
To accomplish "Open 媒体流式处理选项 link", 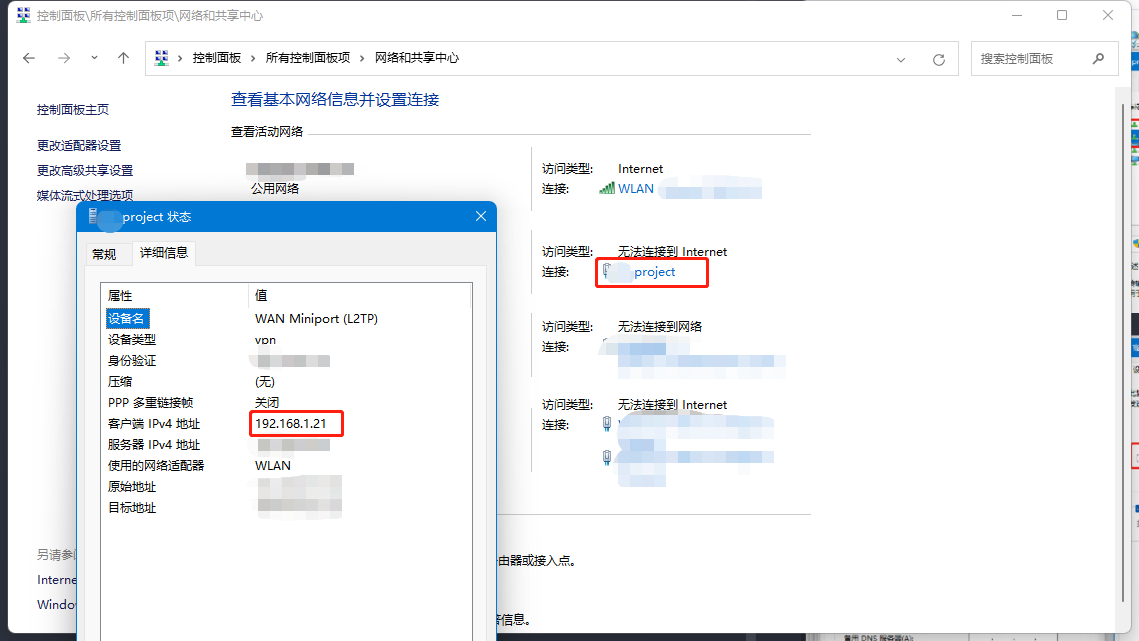I will (x=85, y=195).
